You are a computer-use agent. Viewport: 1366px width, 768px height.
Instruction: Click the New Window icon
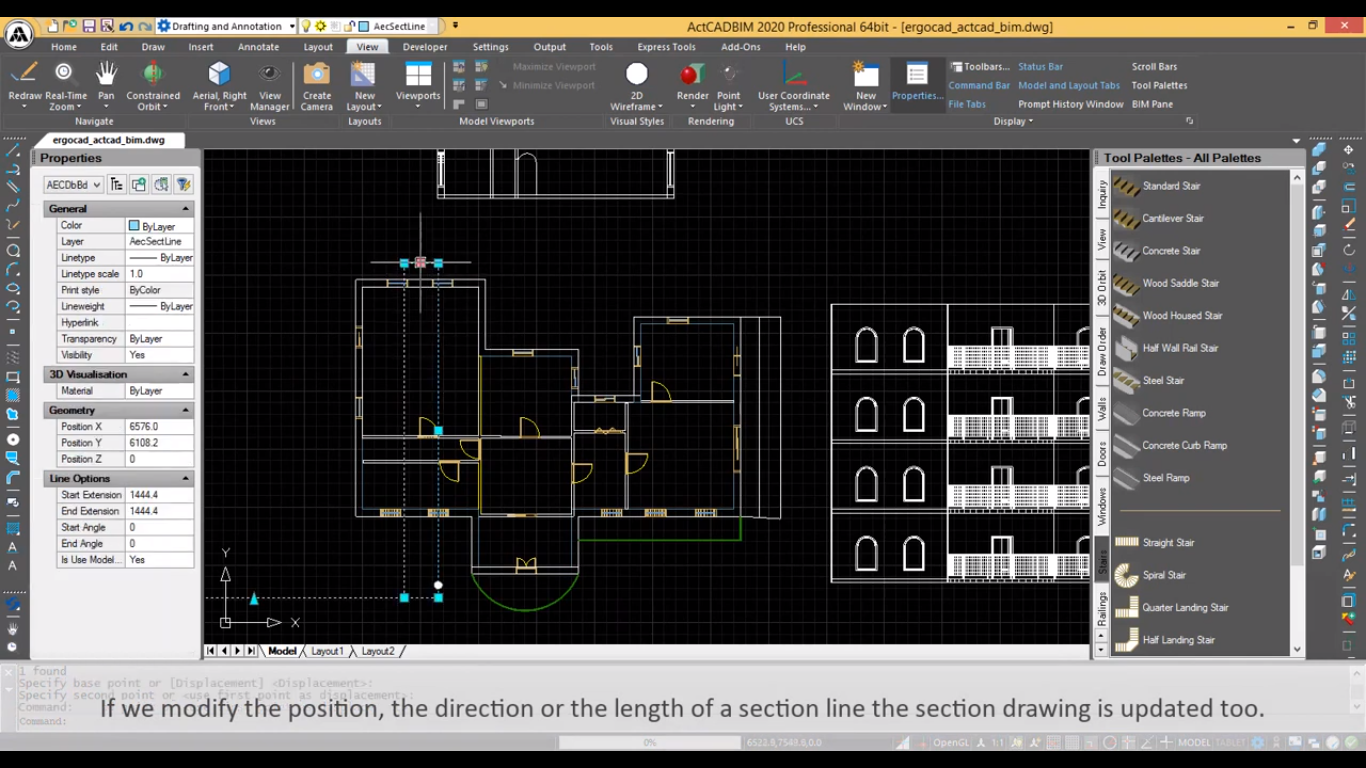(x=865, y=73)
